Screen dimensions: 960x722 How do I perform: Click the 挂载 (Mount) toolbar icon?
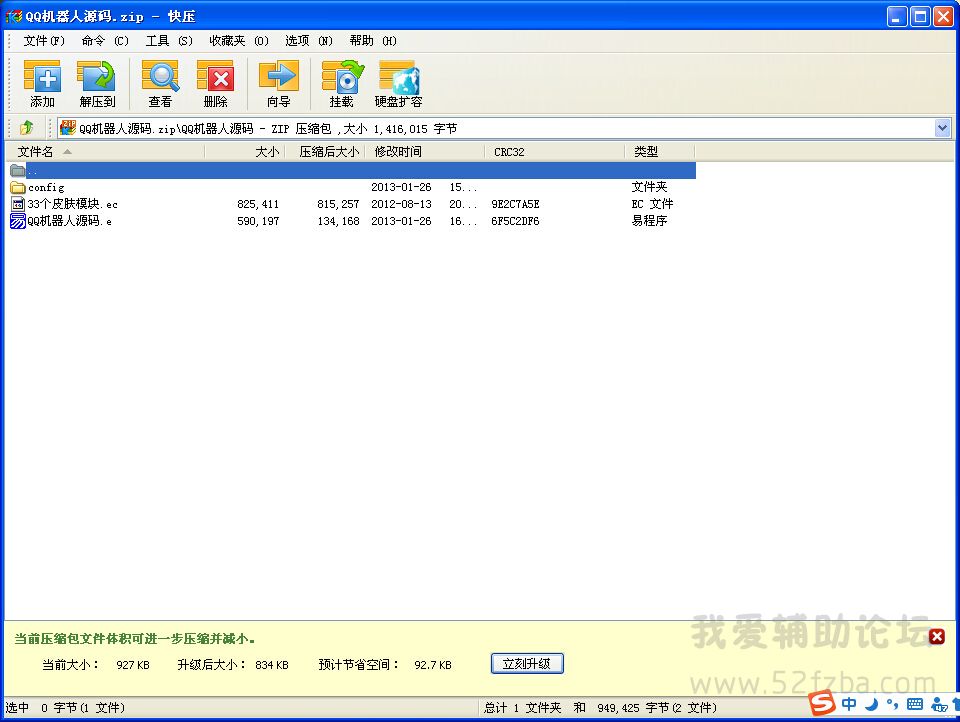(x=342, y=83)
